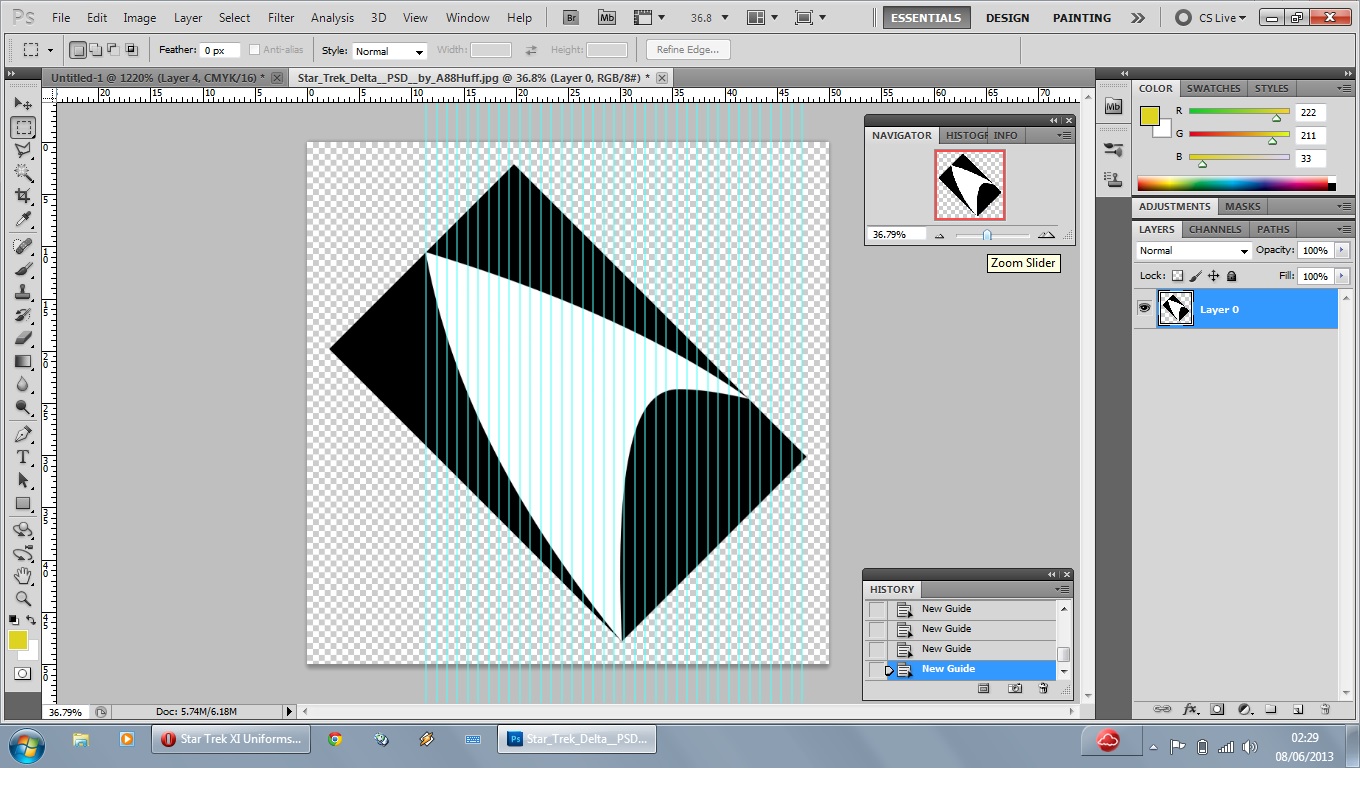Toggle visibility of Layer 0

(x=1144, y=309)
